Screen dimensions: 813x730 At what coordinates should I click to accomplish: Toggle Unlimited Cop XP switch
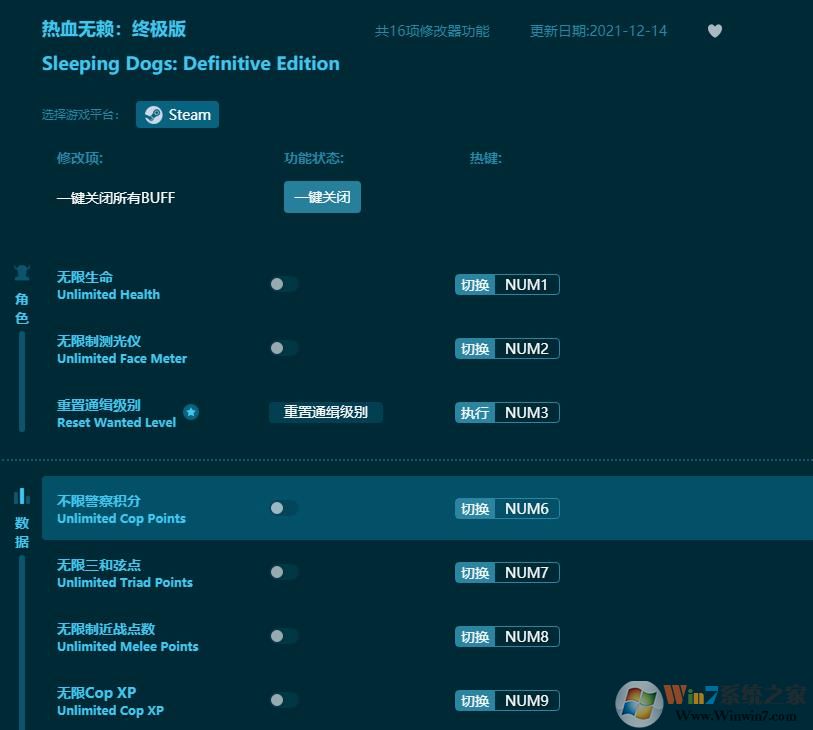click(x=284, y=700)
